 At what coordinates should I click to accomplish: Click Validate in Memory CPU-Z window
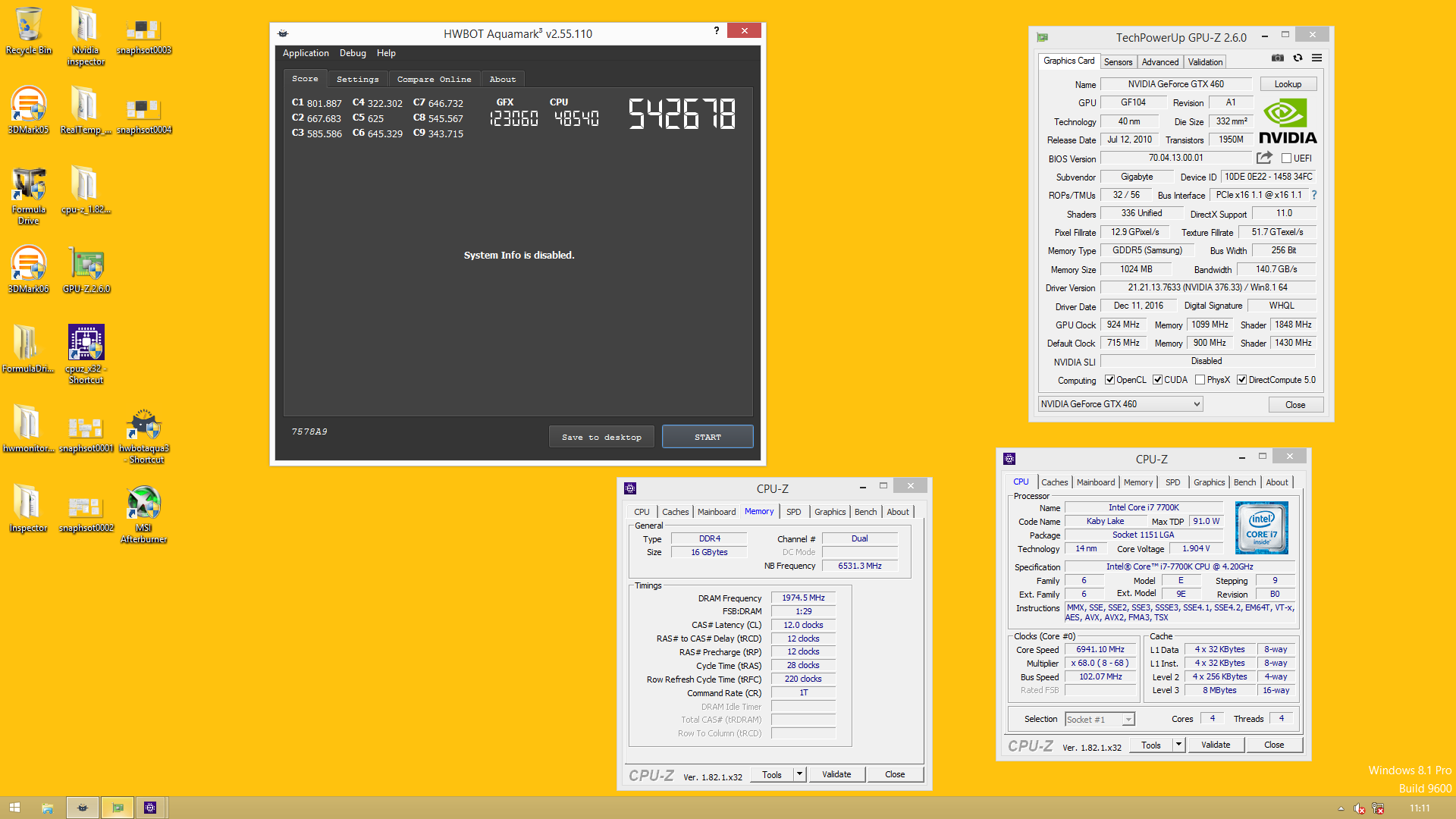(x=836, y=774)
